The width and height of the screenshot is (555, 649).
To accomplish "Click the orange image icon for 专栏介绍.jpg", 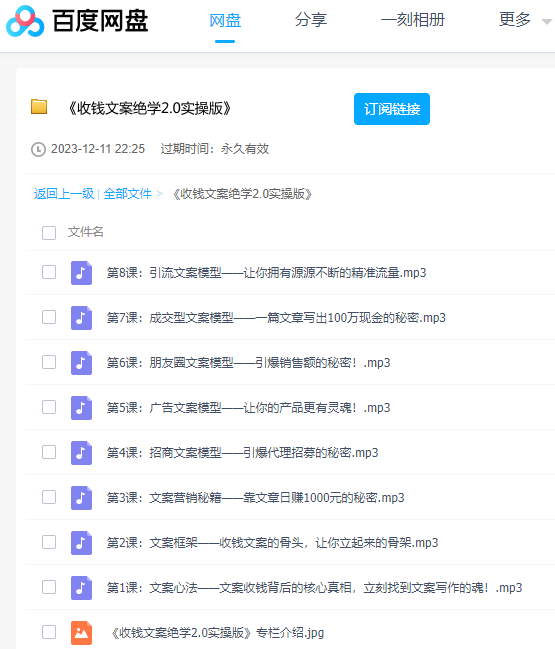I will 81,633.
